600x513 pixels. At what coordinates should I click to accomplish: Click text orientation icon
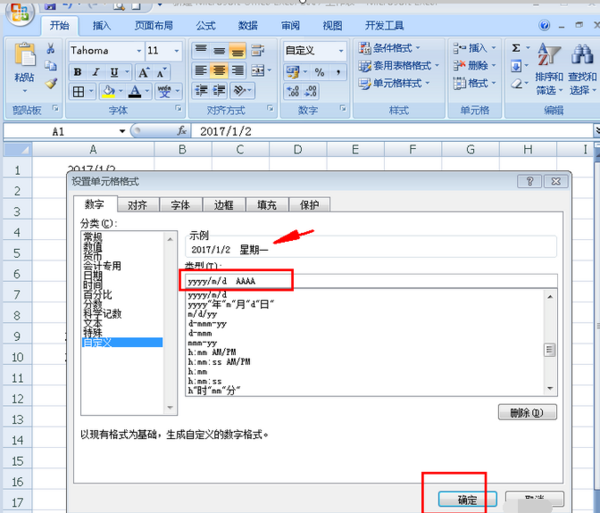(x=240, y=91)
